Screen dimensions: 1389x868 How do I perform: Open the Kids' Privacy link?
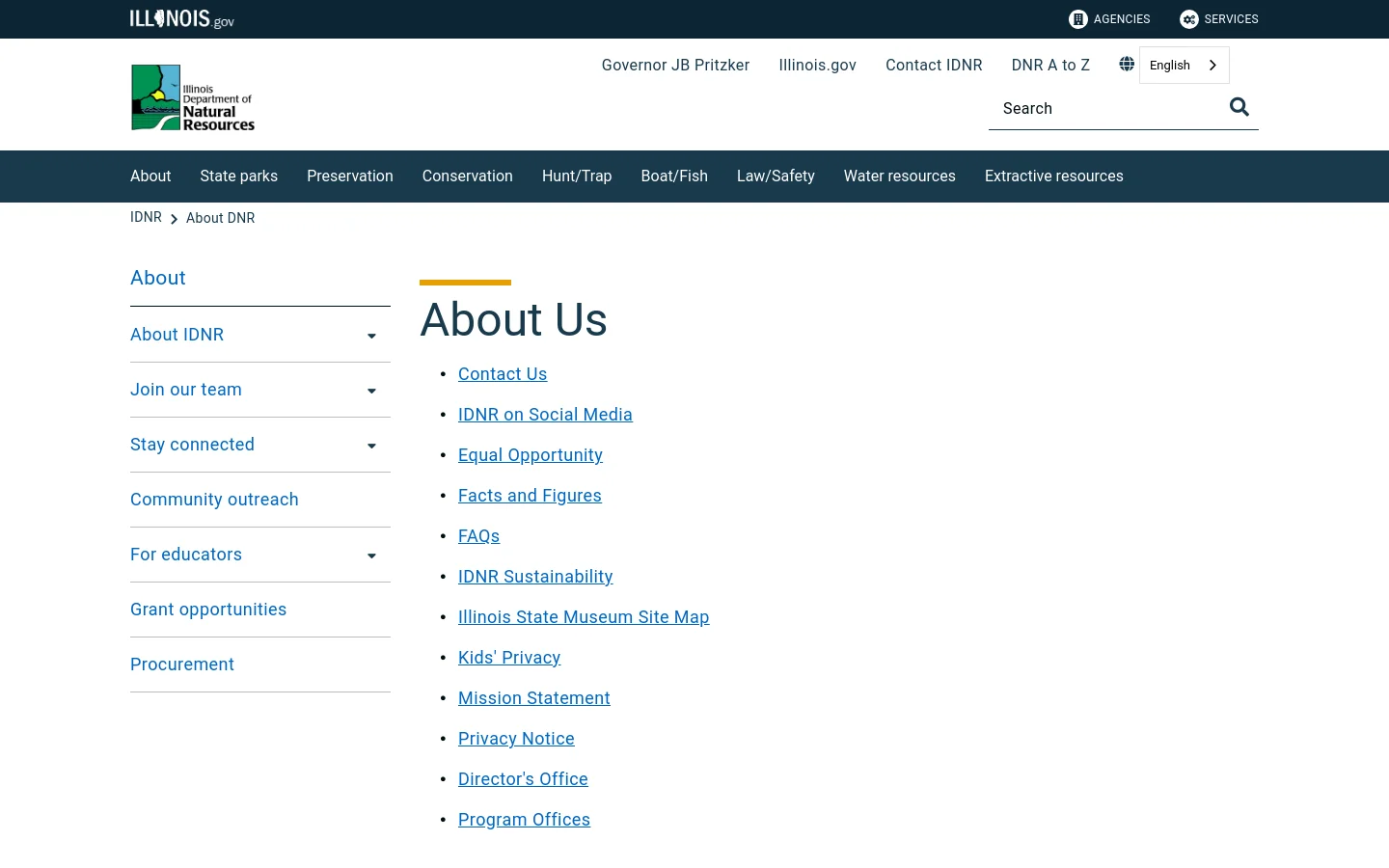pyautogui.click(x=509, y=658)
